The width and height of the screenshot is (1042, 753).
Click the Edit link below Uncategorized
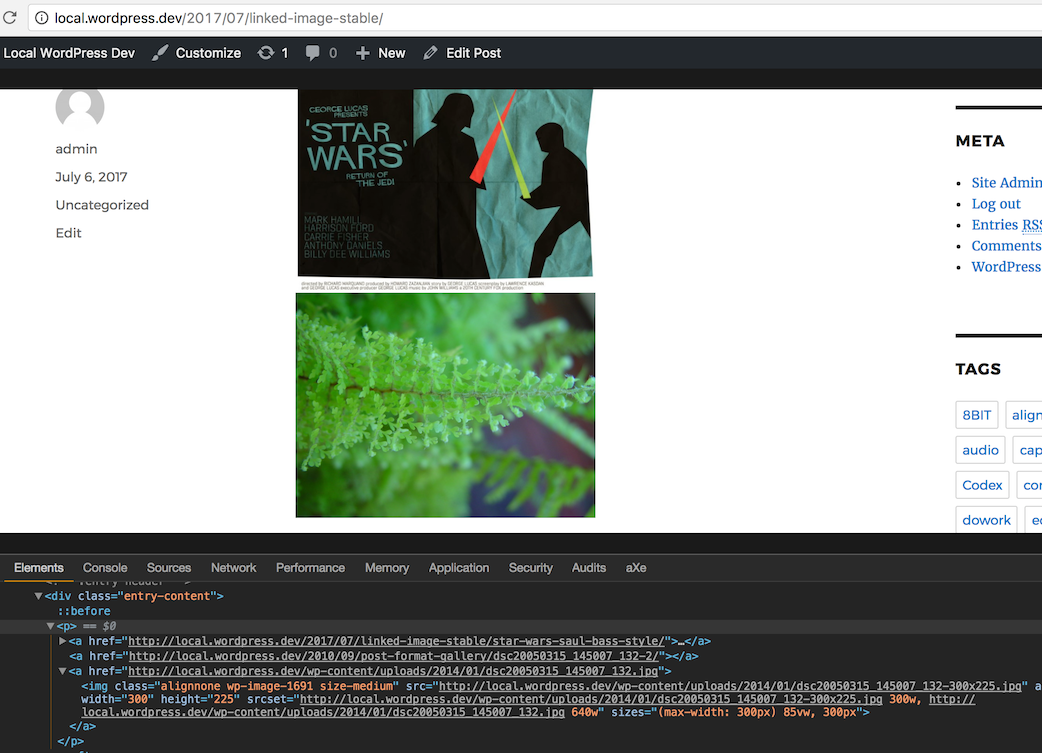pos(68,233)
